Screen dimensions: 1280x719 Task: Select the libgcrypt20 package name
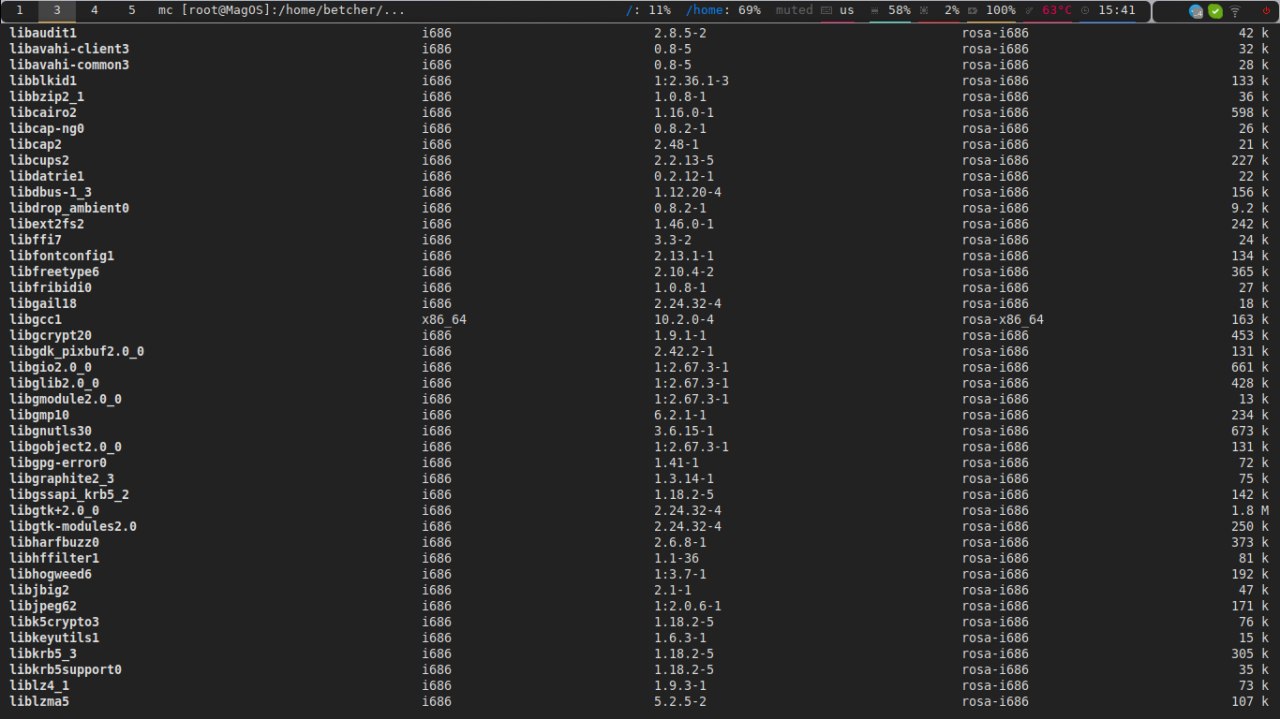click(51, 336)
